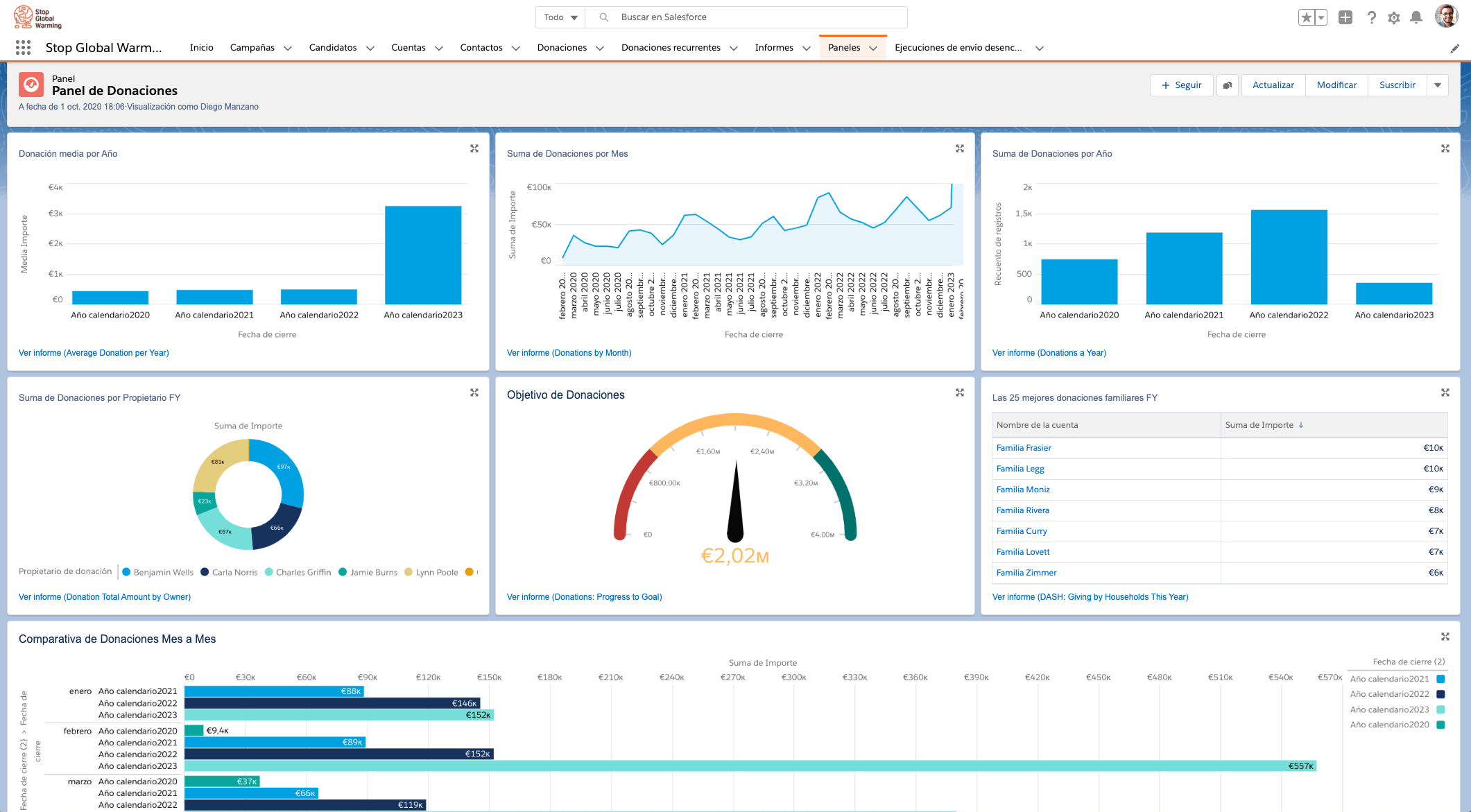Image resolution: width=1471 pixels, height=812 pixels.
Task: Open the Contactos tab dropdown chevron
Action: tap(516, 48)
